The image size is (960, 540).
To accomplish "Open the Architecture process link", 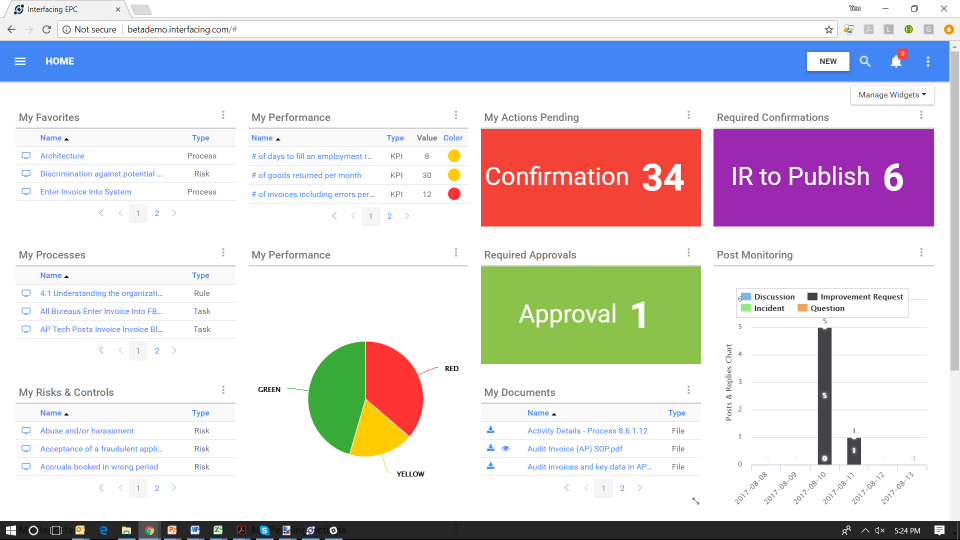I will pos(62,156).
